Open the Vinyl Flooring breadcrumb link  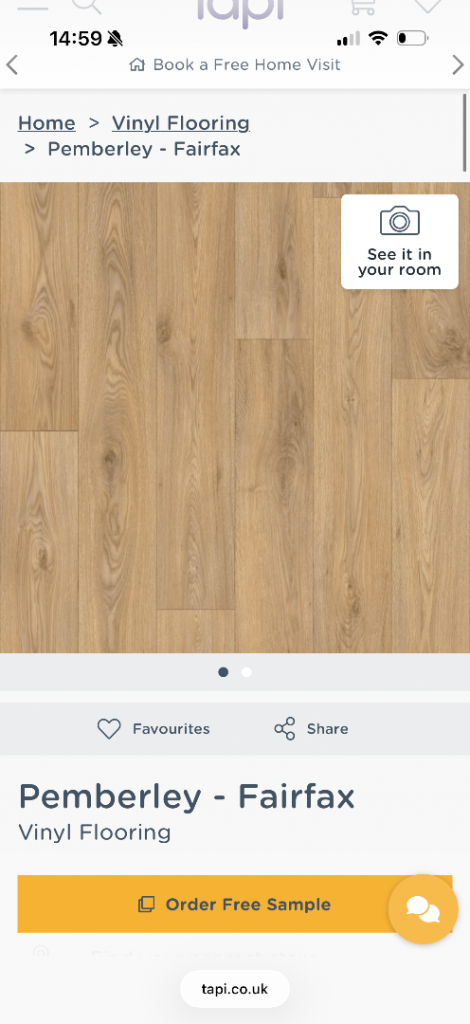click(181, 123)
